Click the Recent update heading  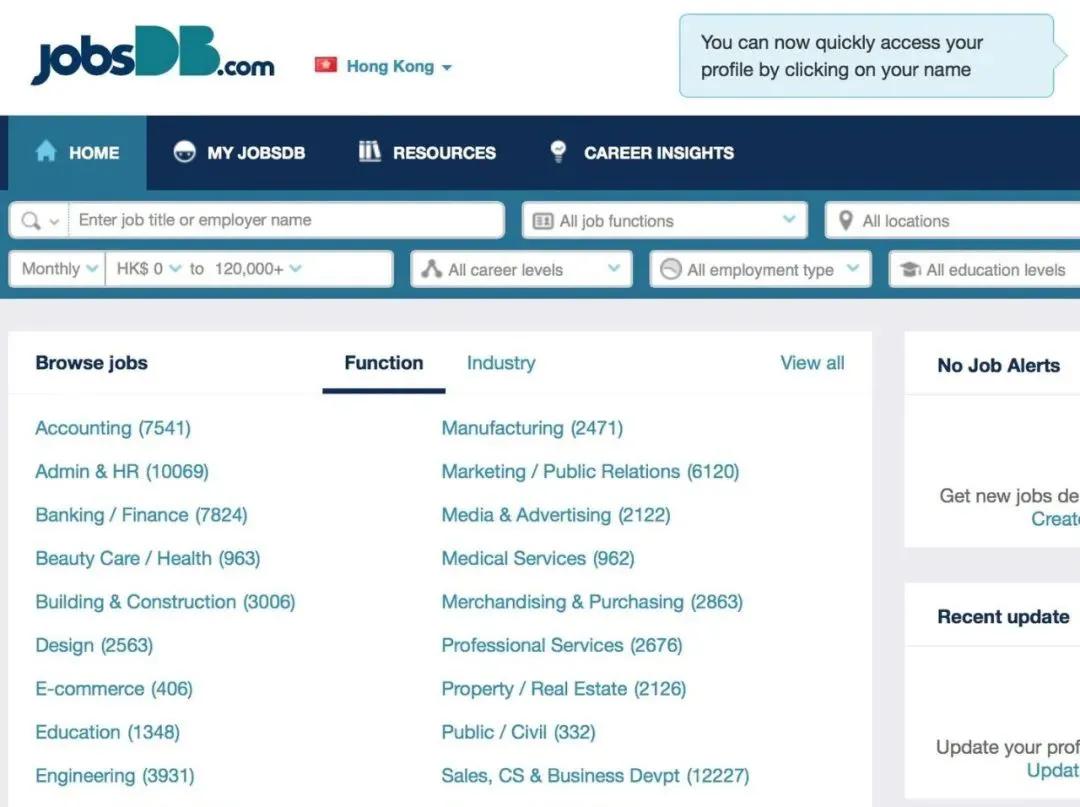coord(1004,617)
